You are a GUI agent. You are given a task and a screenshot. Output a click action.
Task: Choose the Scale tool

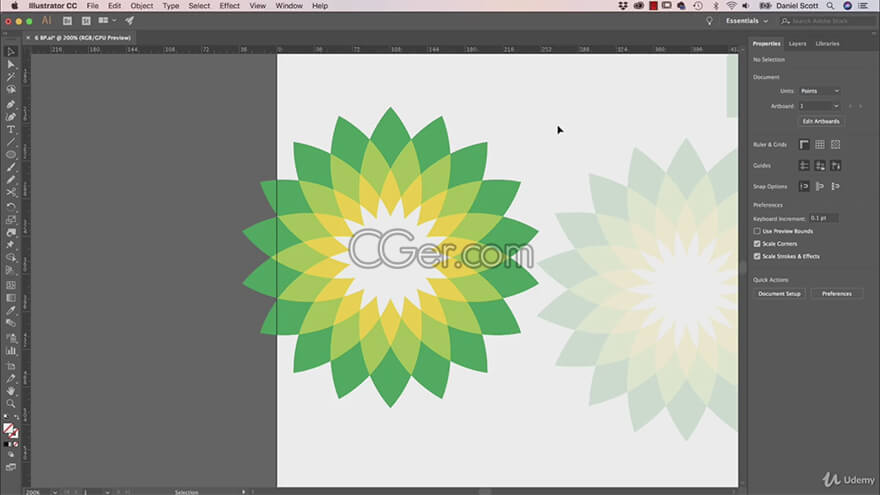pos(11,219)
